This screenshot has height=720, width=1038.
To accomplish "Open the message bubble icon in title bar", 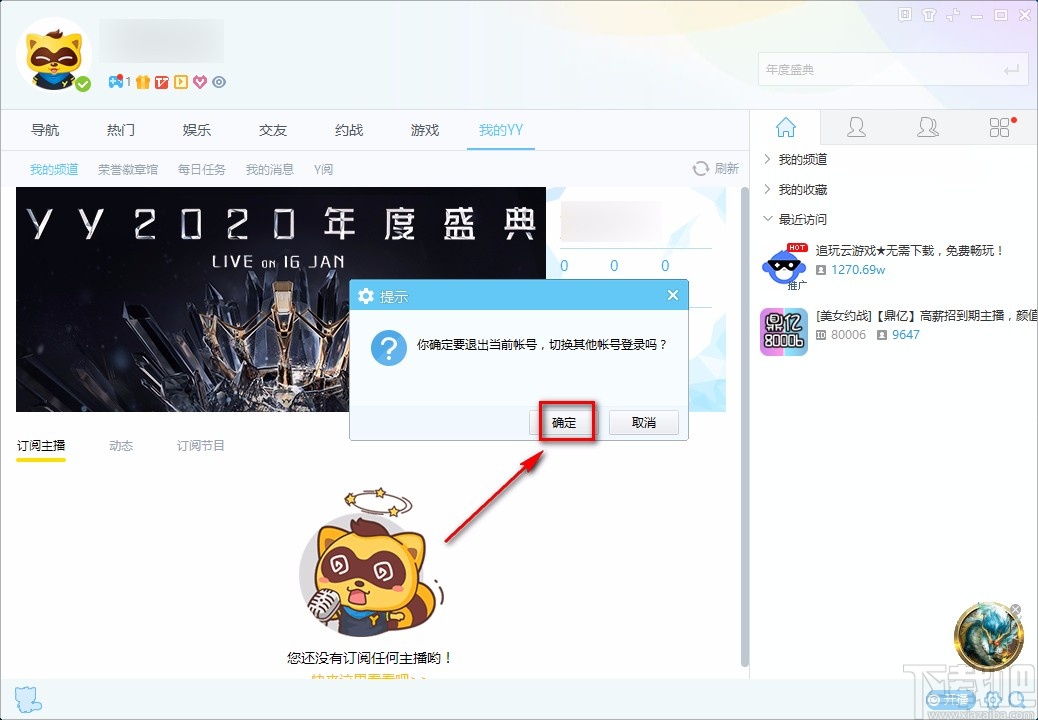I will point(905,15).
